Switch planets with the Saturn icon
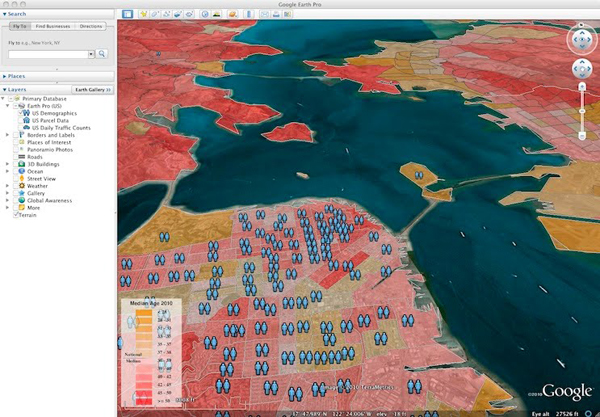Screen dimensions: 600x417 click(x=232, y=14)
